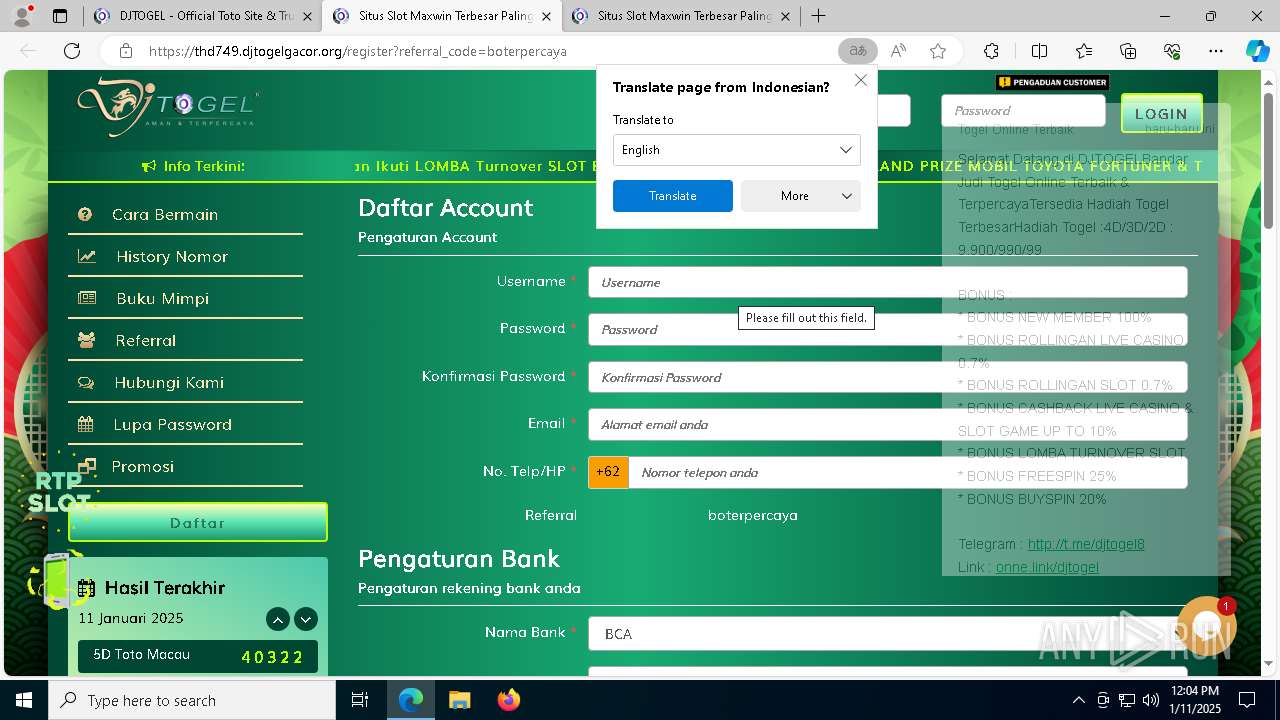Click the Browser essentials heart icon
This screenshot has width=1280, height=720.
[1172, 51]
